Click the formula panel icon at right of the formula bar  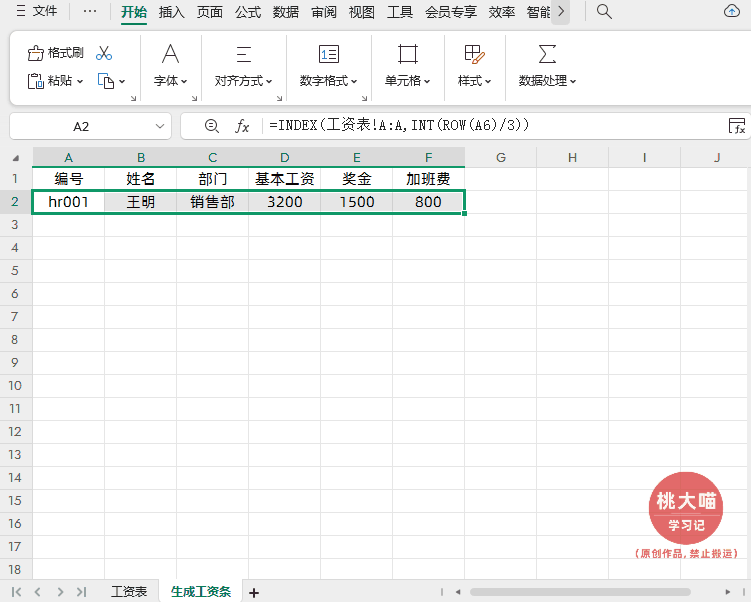click(737, 126)
